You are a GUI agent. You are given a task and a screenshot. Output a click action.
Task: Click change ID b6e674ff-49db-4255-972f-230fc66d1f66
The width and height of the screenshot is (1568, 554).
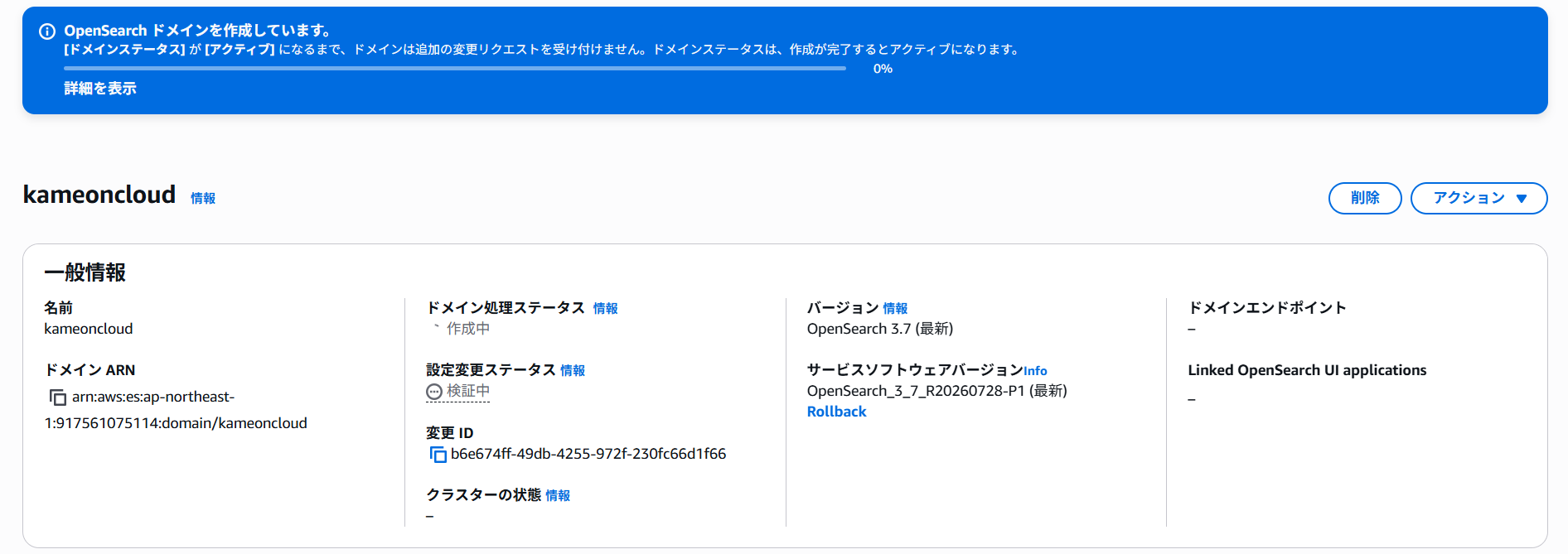(x=588, y=454)
